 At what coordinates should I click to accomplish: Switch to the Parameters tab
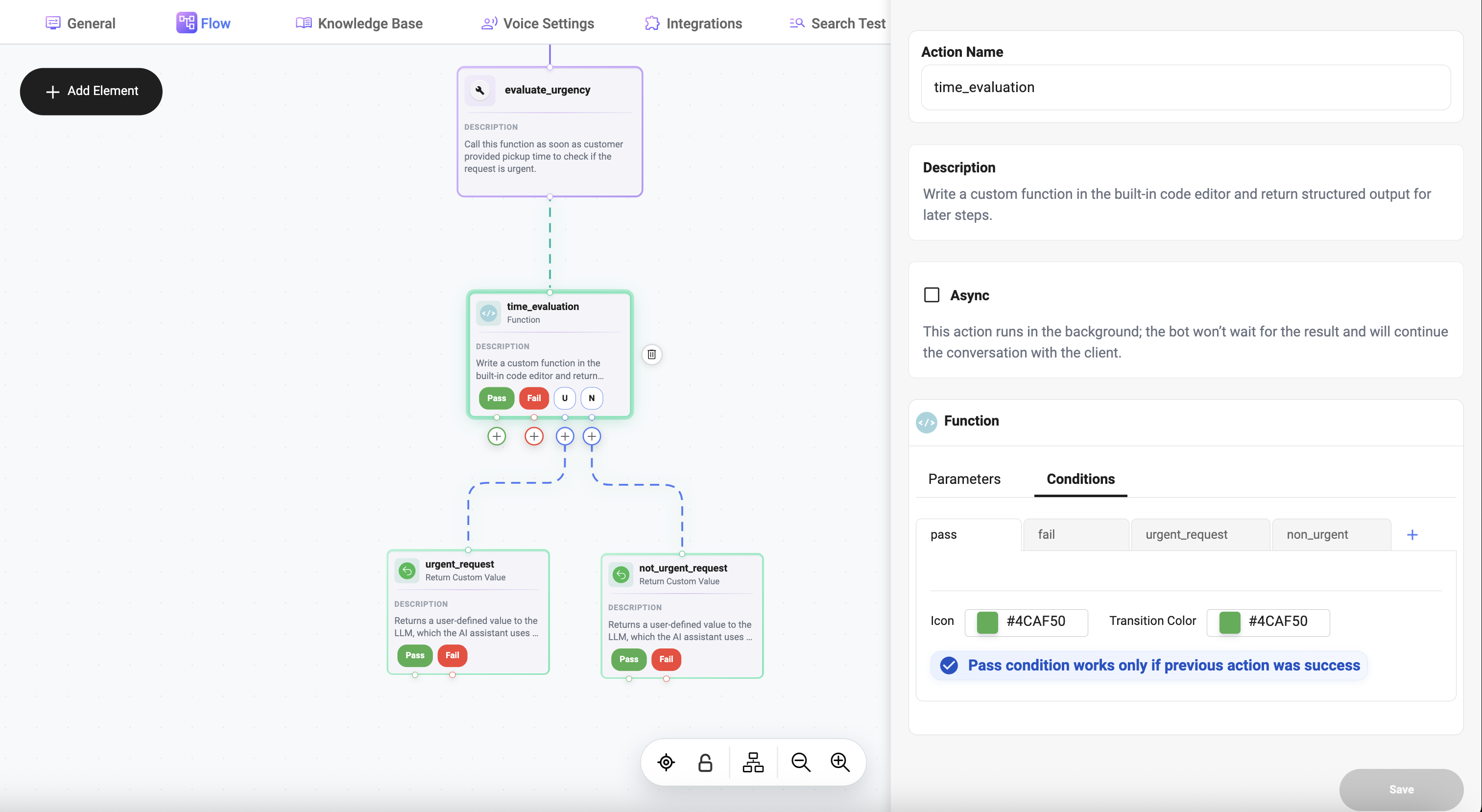click(964, 479)
